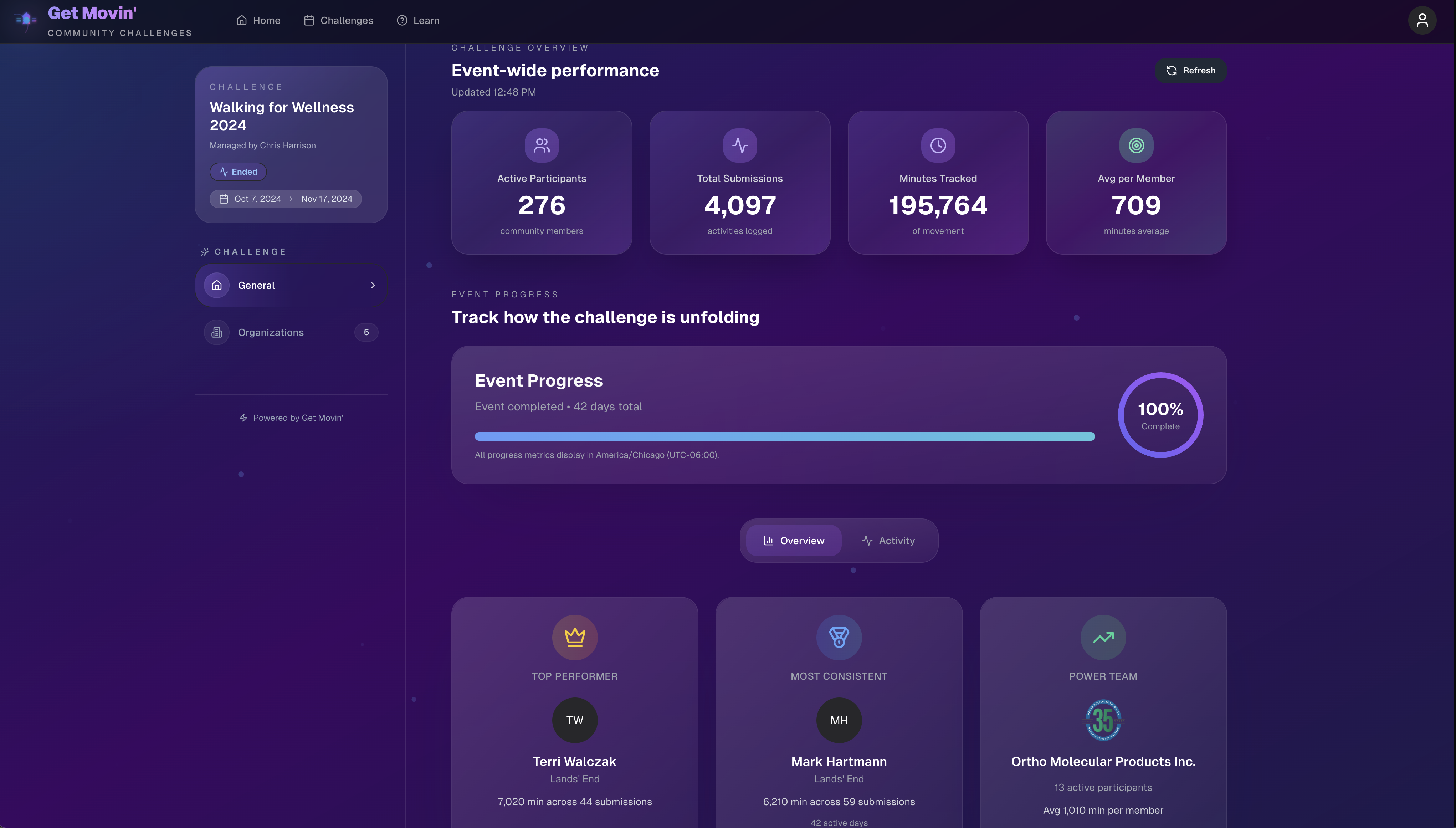Select the Total Submissions activity icon
Image resolution: width=1456 pixels, height=828 pixels.
[740, 144]
